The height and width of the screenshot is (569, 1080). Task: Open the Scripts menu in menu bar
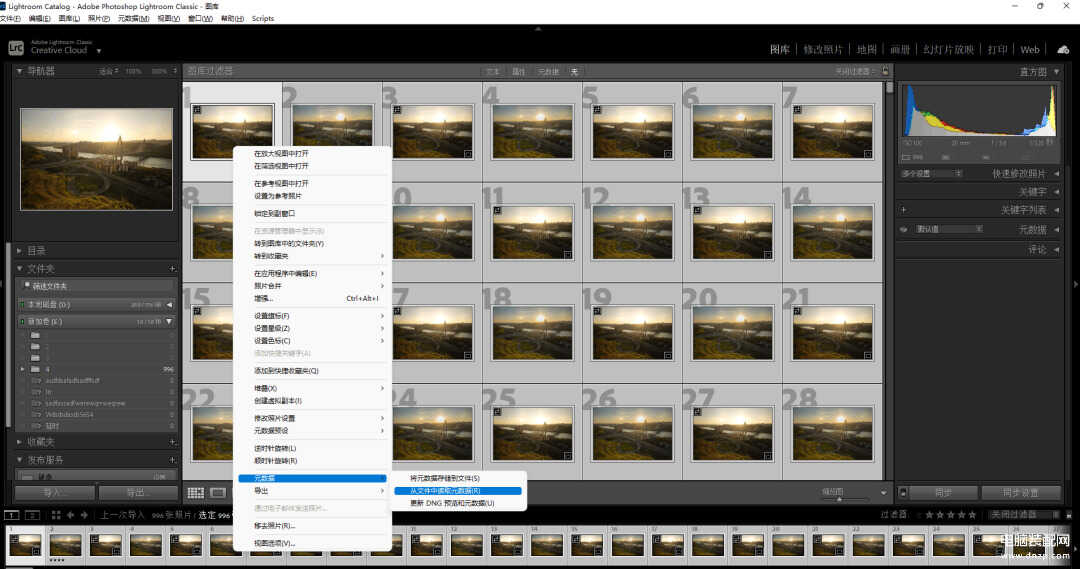[262, 19]
